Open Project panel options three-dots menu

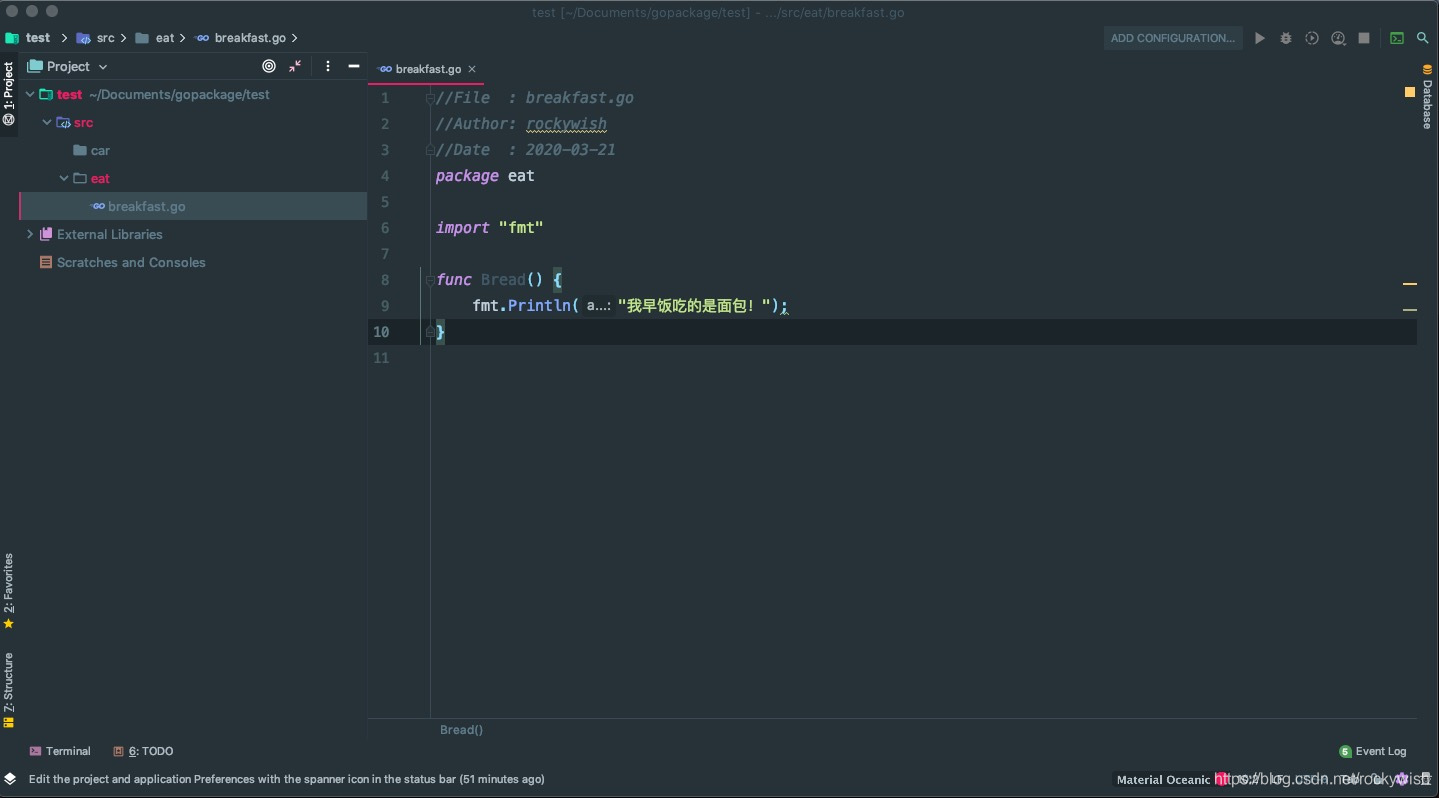(328, 66)
